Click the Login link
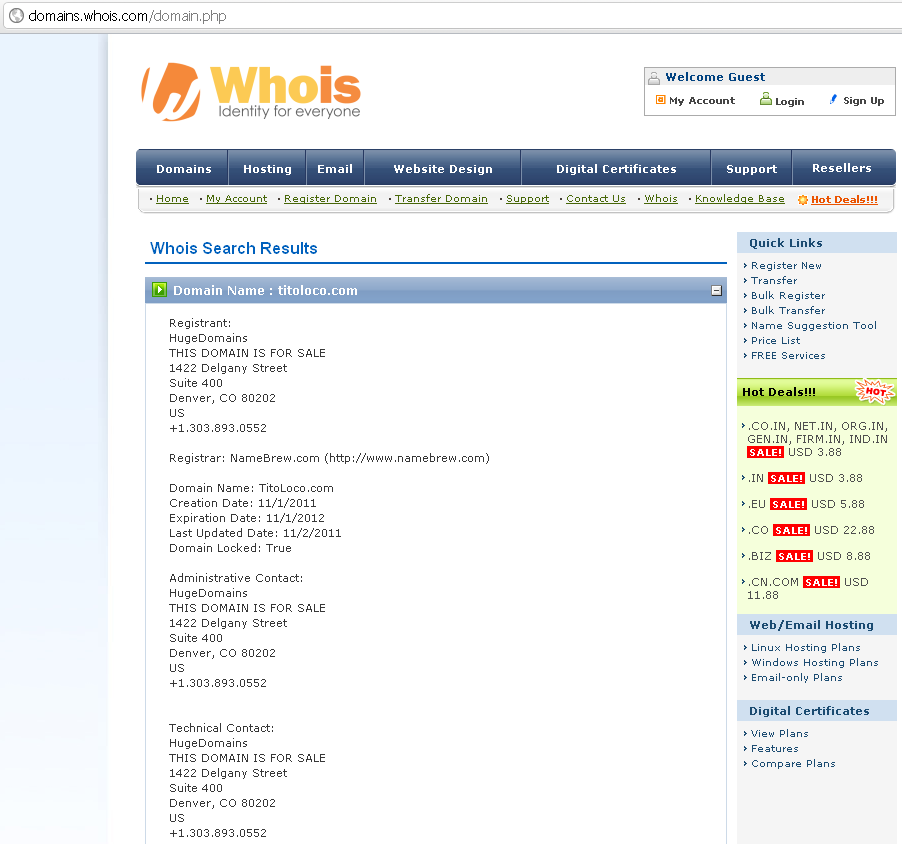This screenshot has height=844, width=902. point(789,101)
